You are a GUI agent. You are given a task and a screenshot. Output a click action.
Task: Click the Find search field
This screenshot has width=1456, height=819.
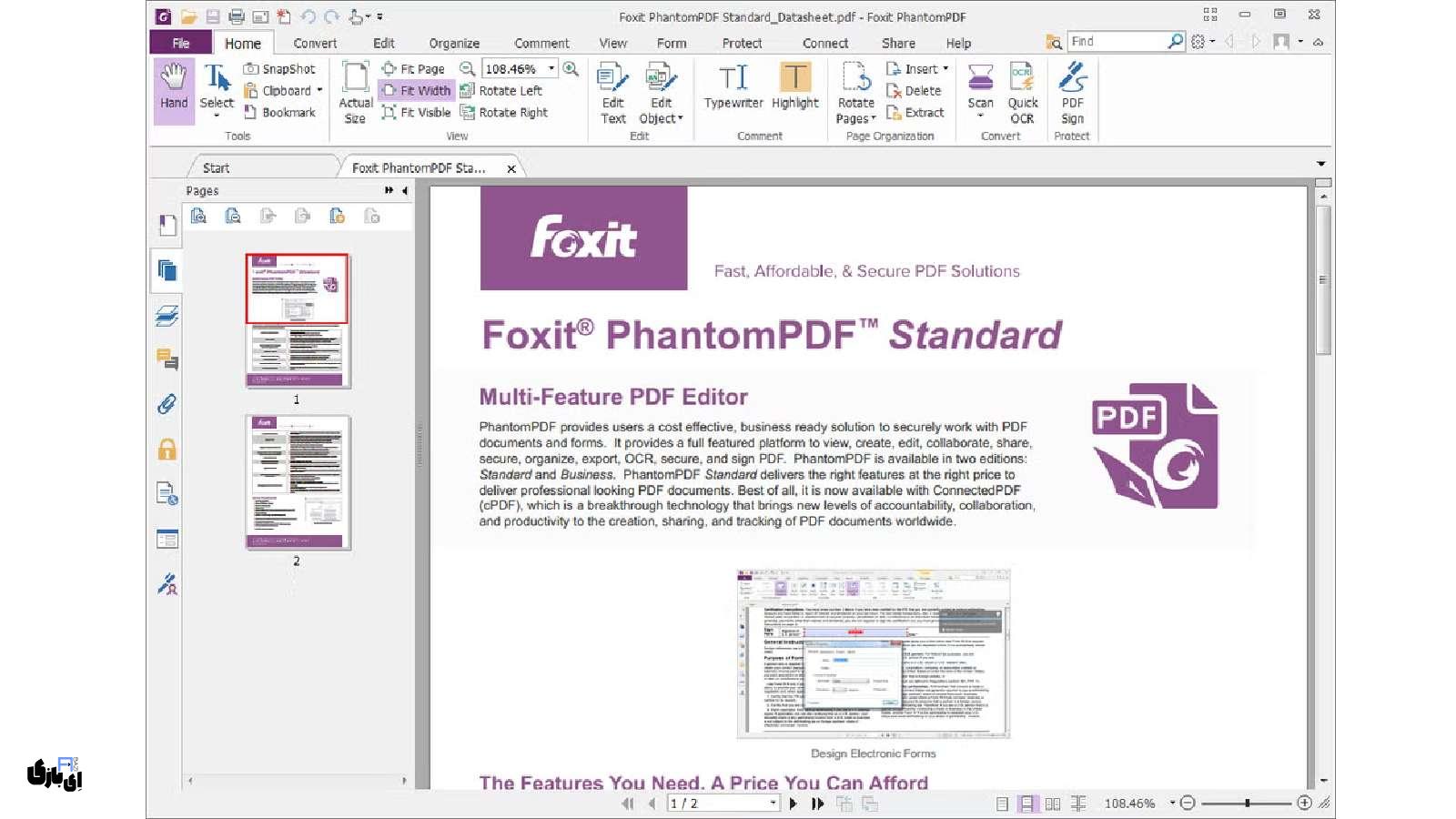pyautogui.click(x=1117, y=41)
